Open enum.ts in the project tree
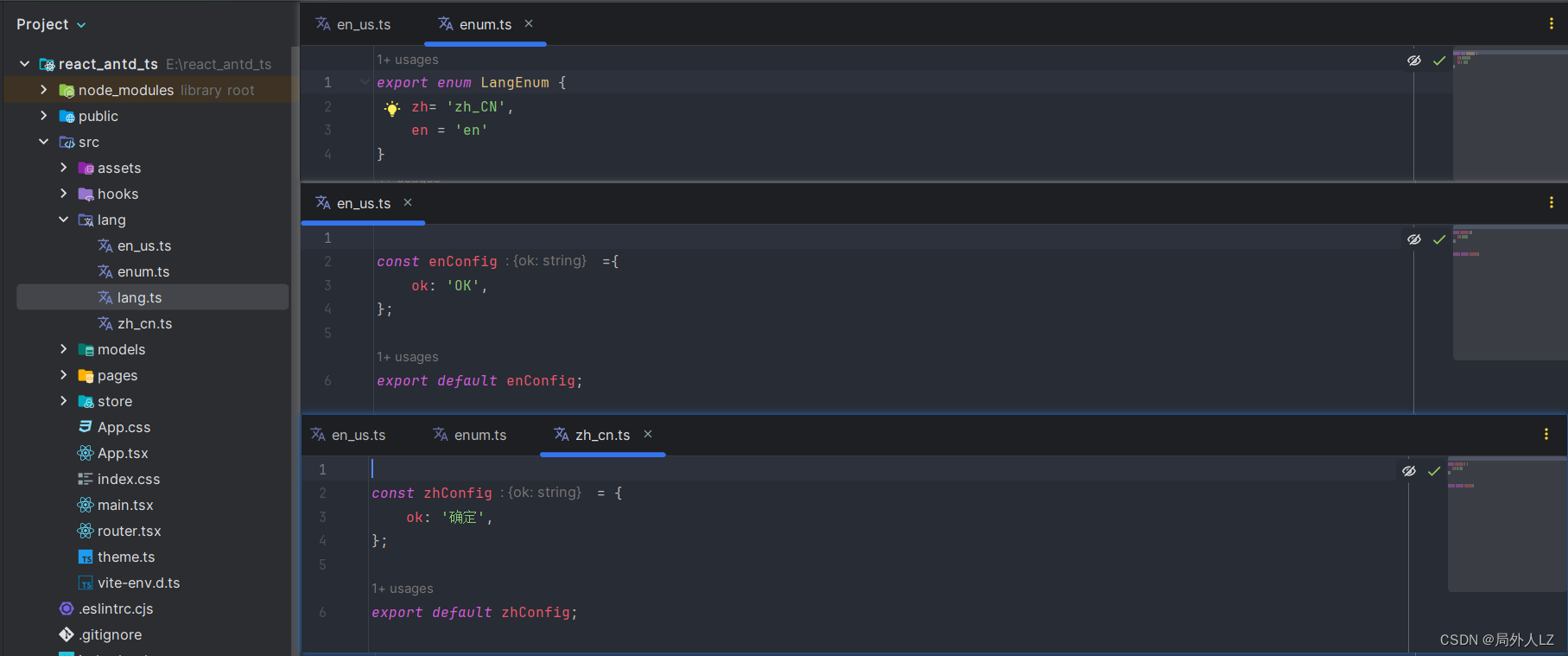 143,271
